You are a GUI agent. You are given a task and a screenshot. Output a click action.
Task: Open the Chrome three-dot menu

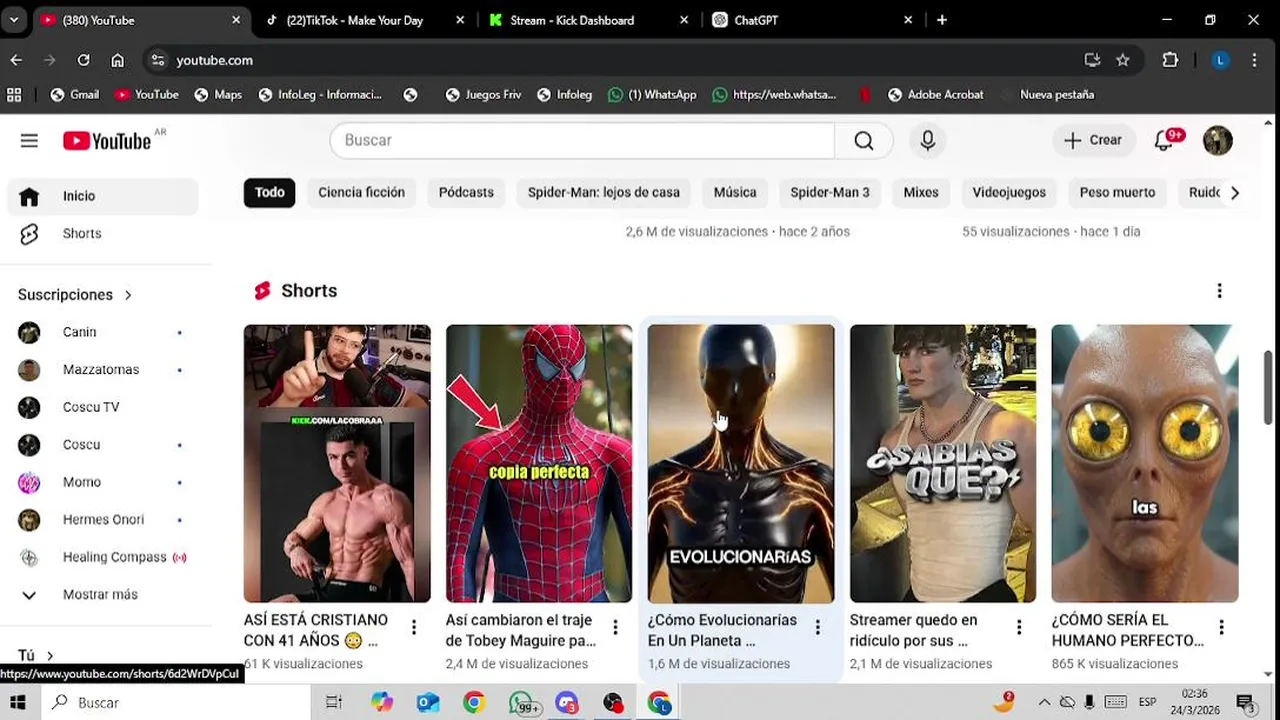(x=1254, y=60)
